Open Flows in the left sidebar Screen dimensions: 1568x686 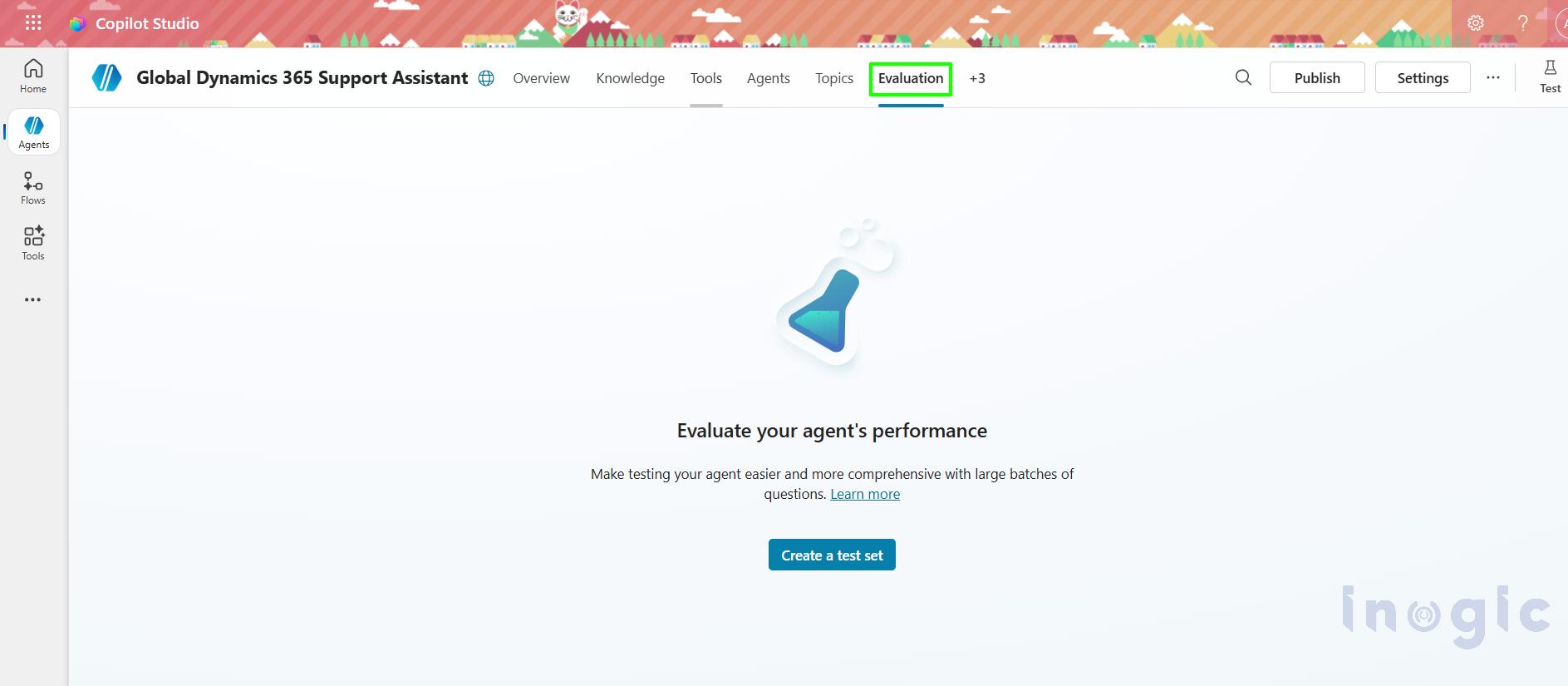[x=33, y=188]
